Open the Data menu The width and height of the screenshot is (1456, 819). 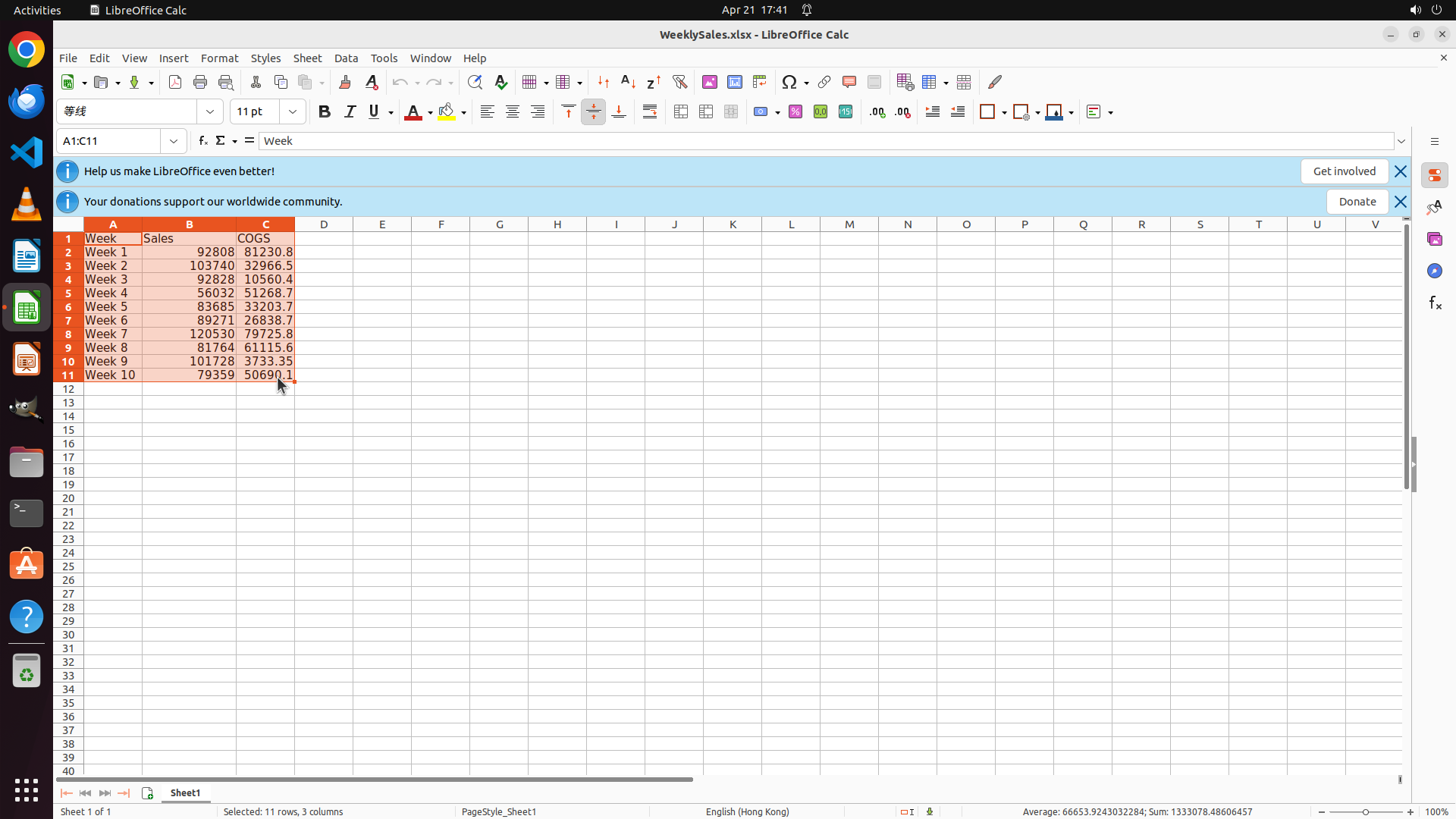coord(346,58)
